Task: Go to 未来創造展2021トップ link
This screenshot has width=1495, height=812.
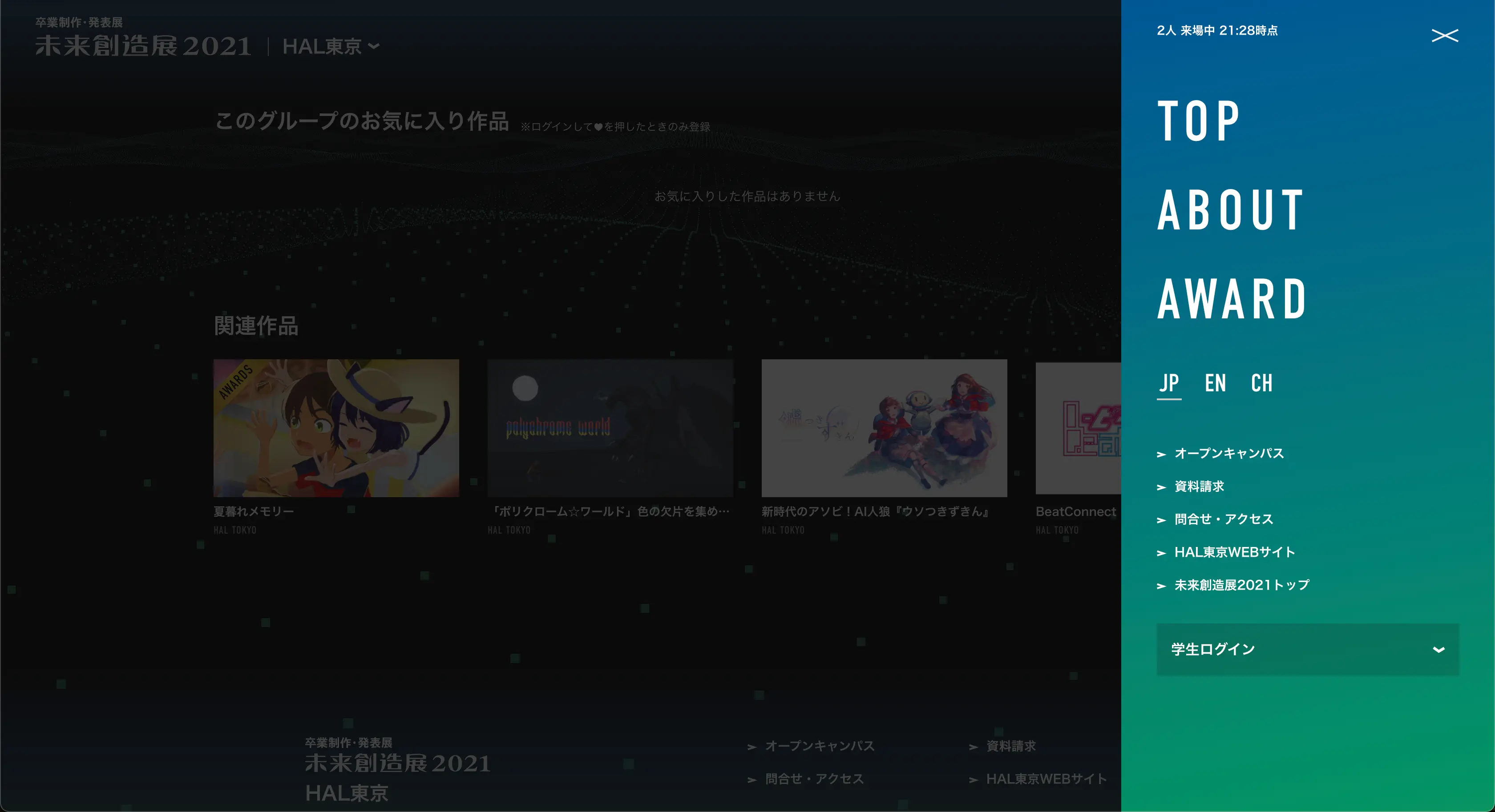Action: pos(1241,585)
